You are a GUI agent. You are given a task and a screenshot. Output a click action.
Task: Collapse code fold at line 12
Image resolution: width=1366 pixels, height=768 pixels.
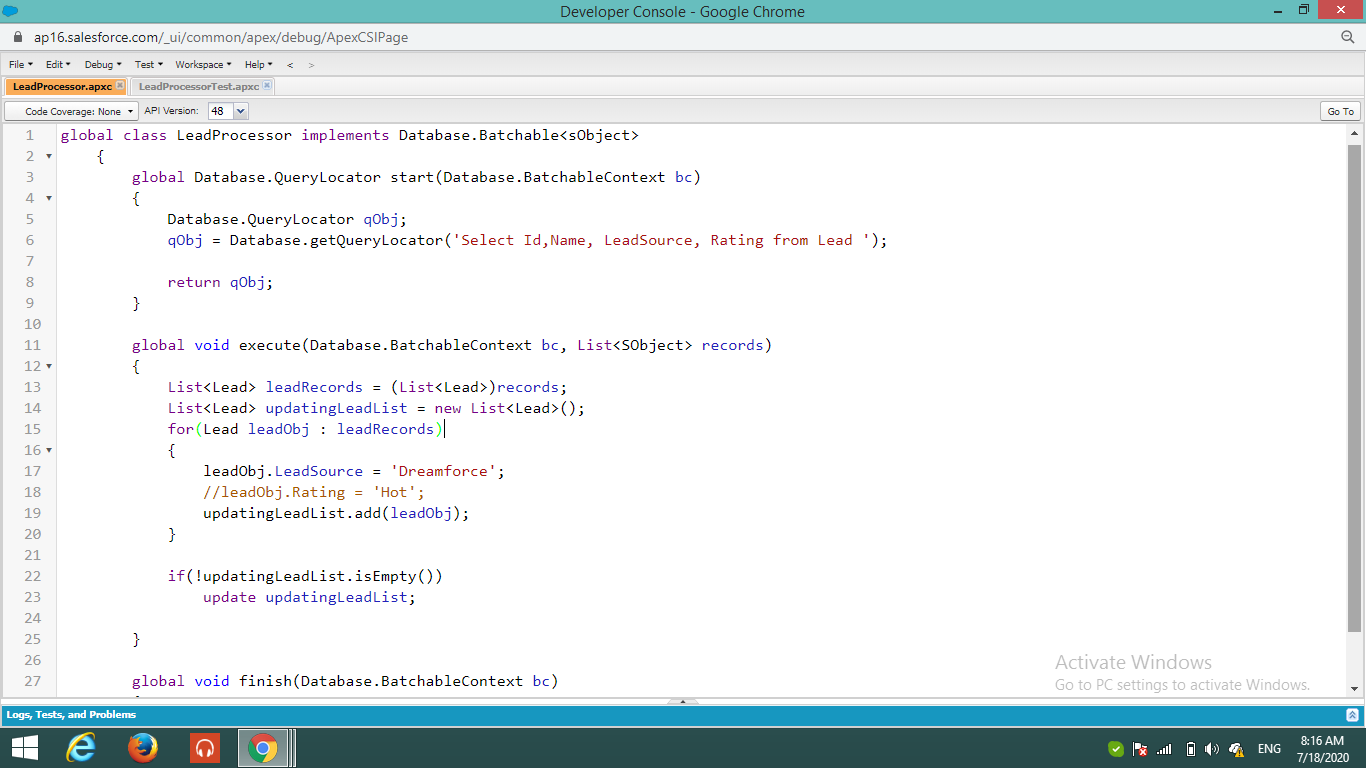point(49,366)
